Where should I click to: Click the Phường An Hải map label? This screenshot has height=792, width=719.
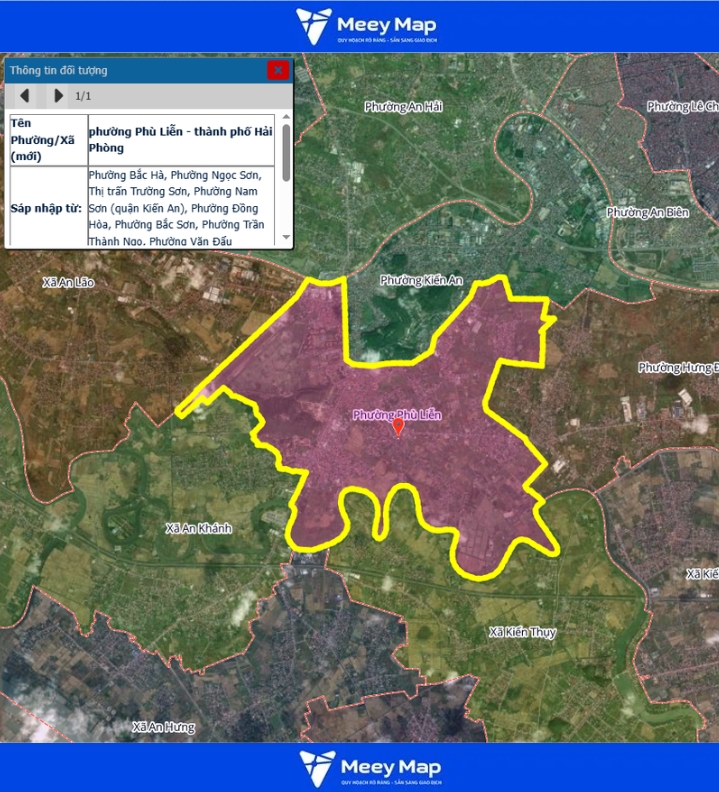[403, 106]
